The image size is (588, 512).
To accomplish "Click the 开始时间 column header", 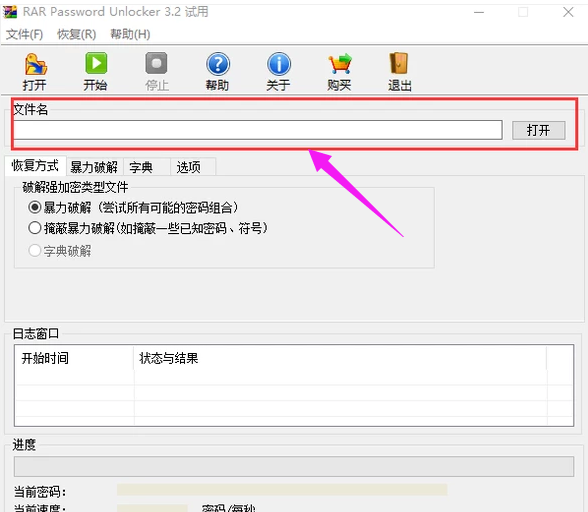I will pos(74,358).
